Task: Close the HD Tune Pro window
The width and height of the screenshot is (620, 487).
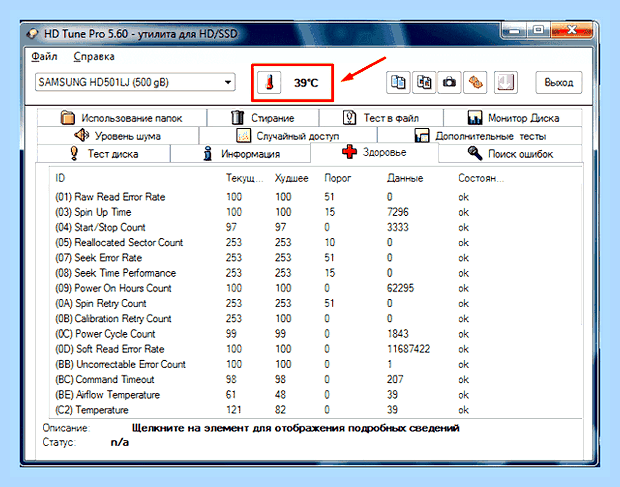Action: [x=571, y=30]
